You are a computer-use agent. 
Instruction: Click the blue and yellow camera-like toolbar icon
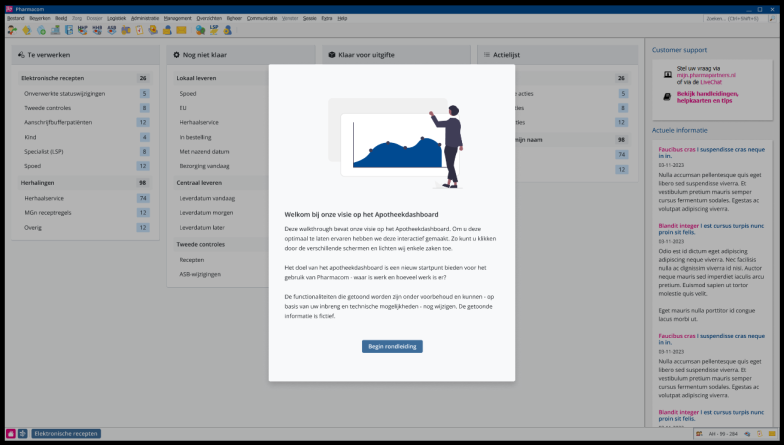coord(126,30)
